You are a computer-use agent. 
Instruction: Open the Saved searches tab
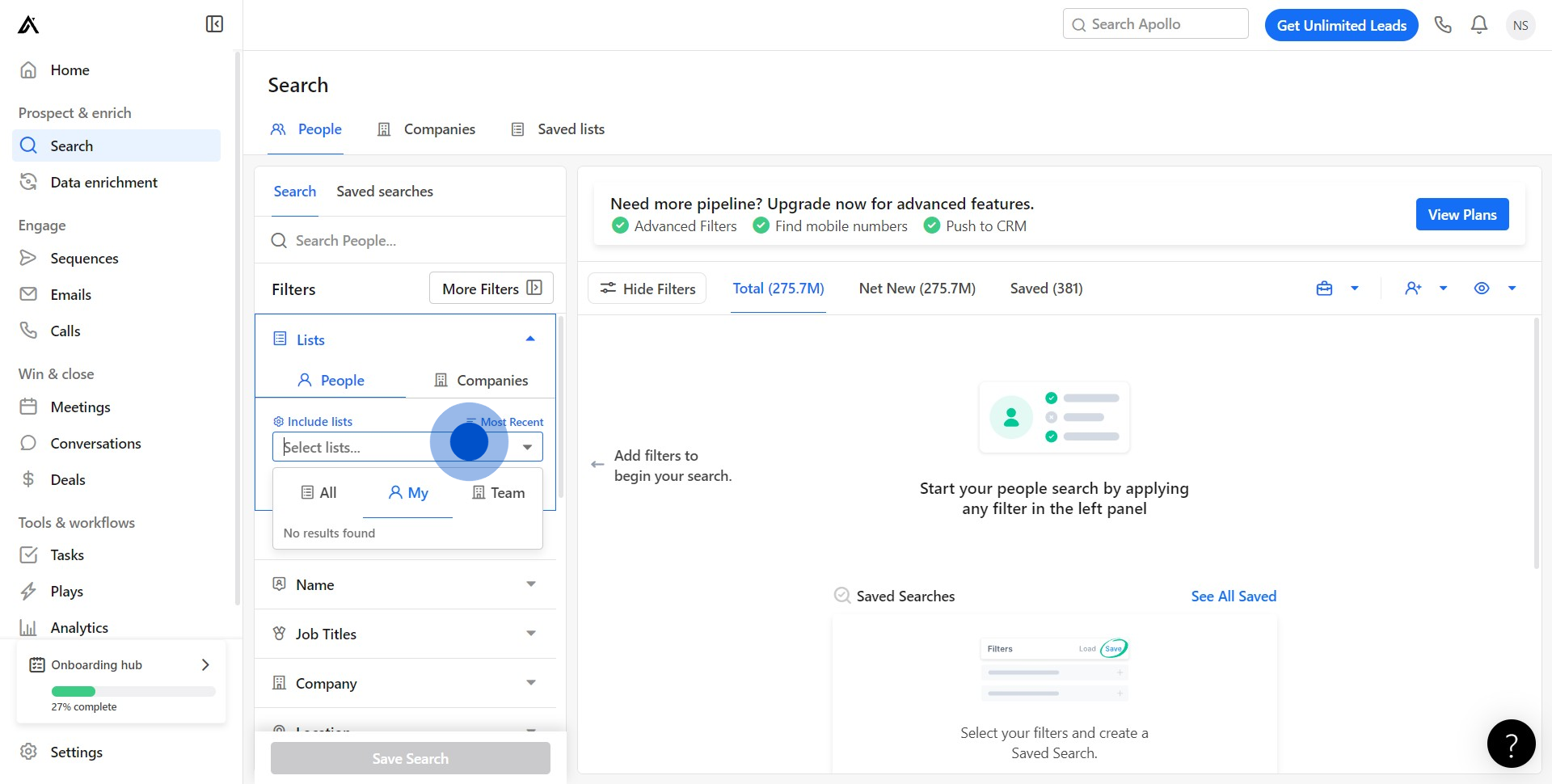pos(385,192)
